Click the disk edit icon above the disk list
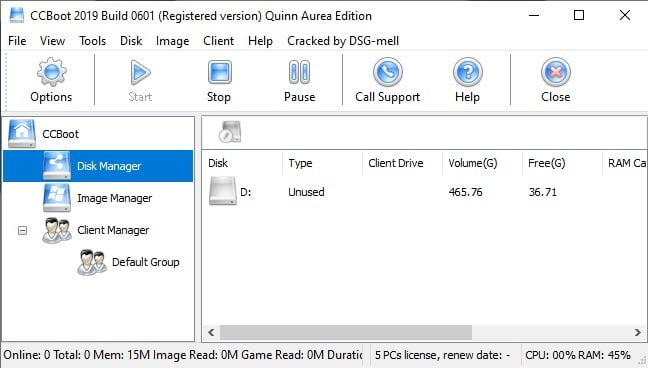 (x=230, y=132)
